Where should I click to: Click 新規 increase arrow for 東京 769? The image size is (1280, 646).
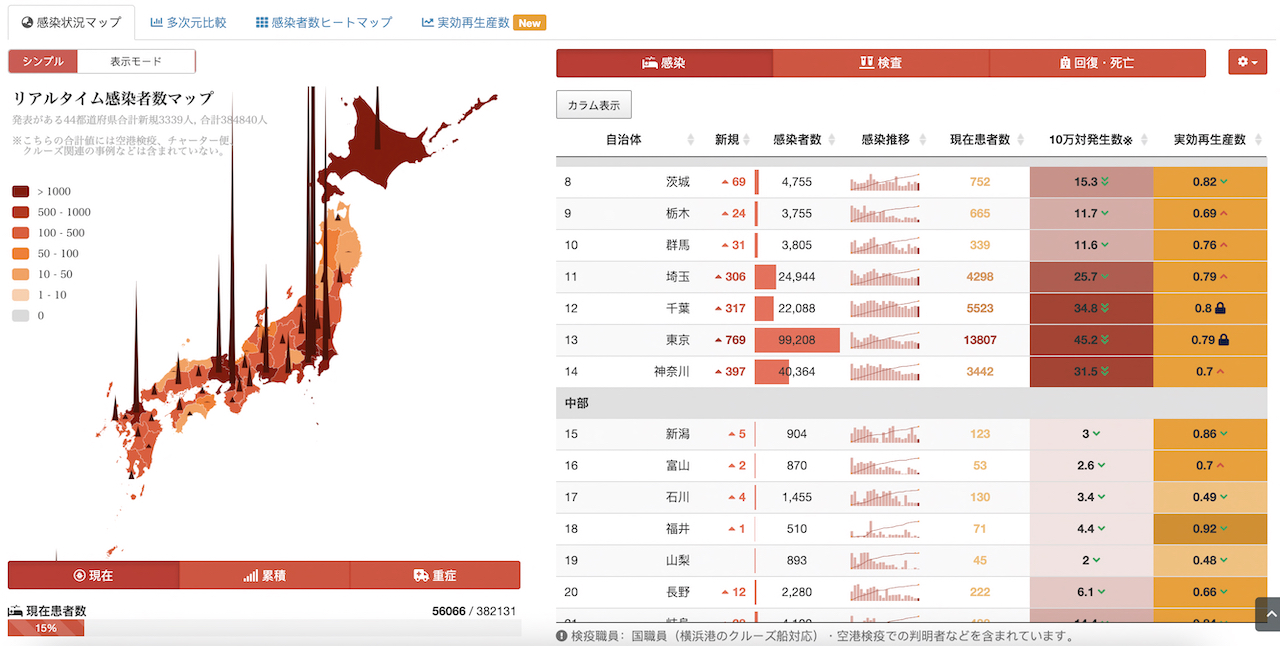click(x=718, y=340)
